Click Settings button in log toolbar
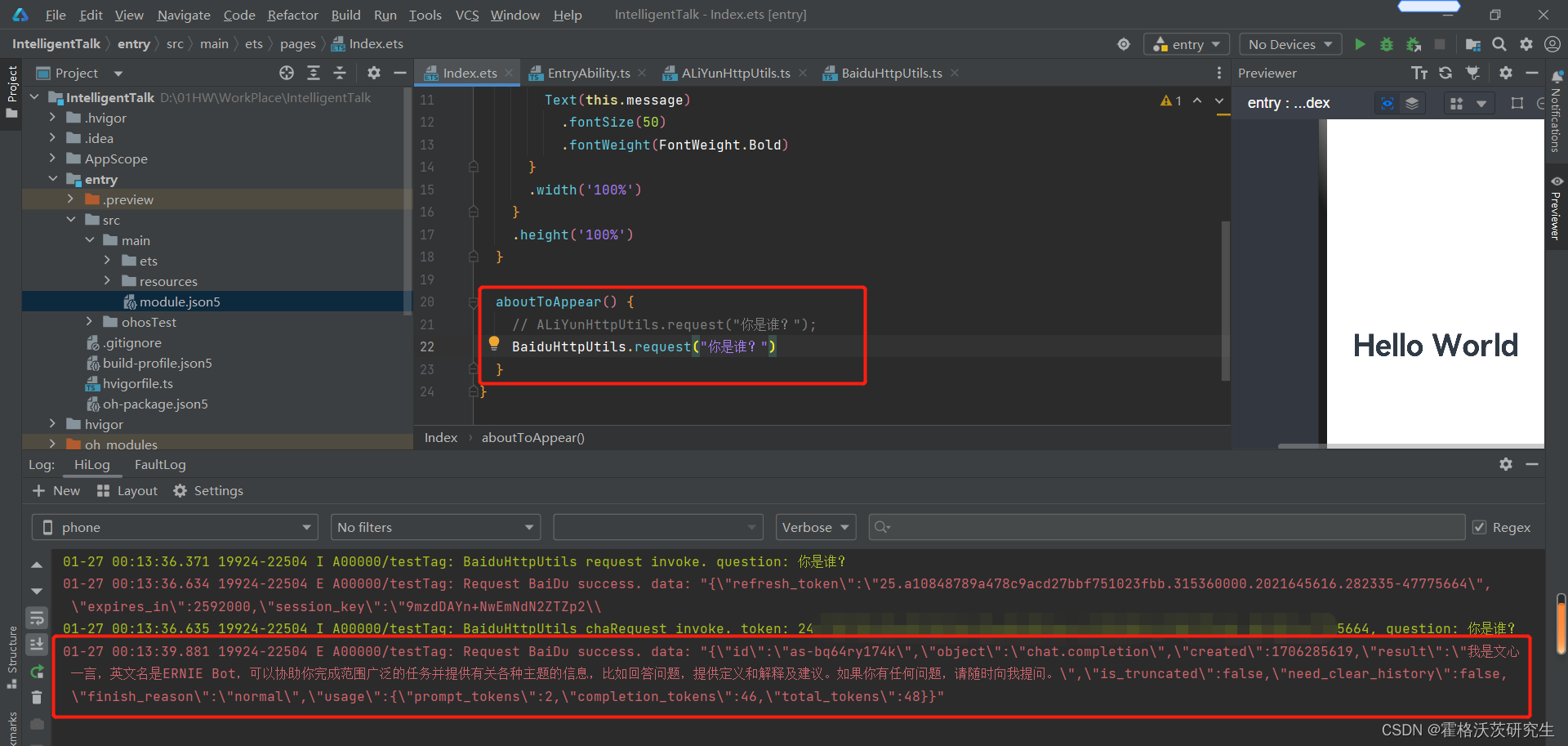Image resolution: width=1568 pixels, height=746 pixels. point(208,490)
